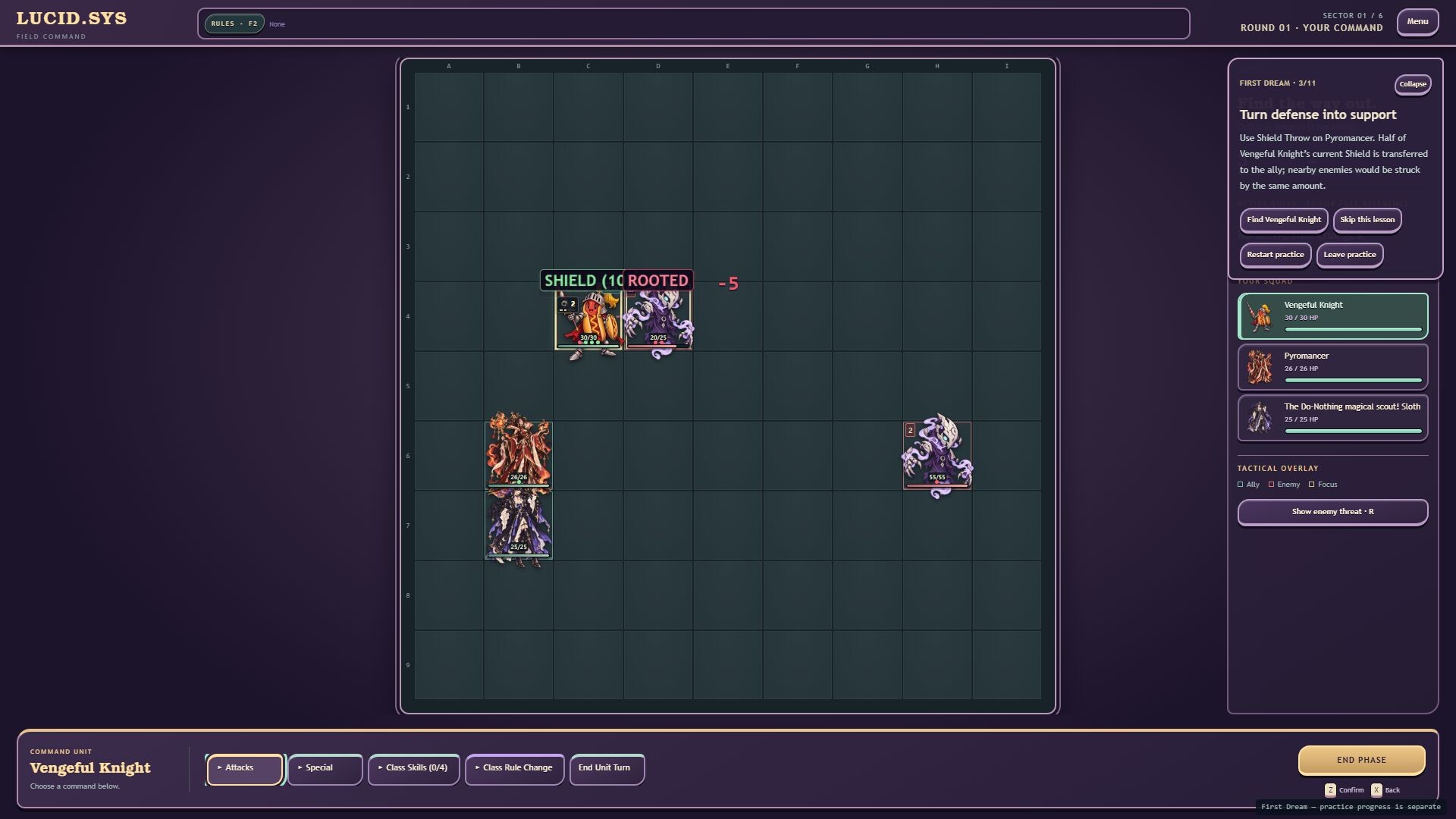Click the LUCID.SYS logo
1456x819 pixels.
(x=71, y=19)
